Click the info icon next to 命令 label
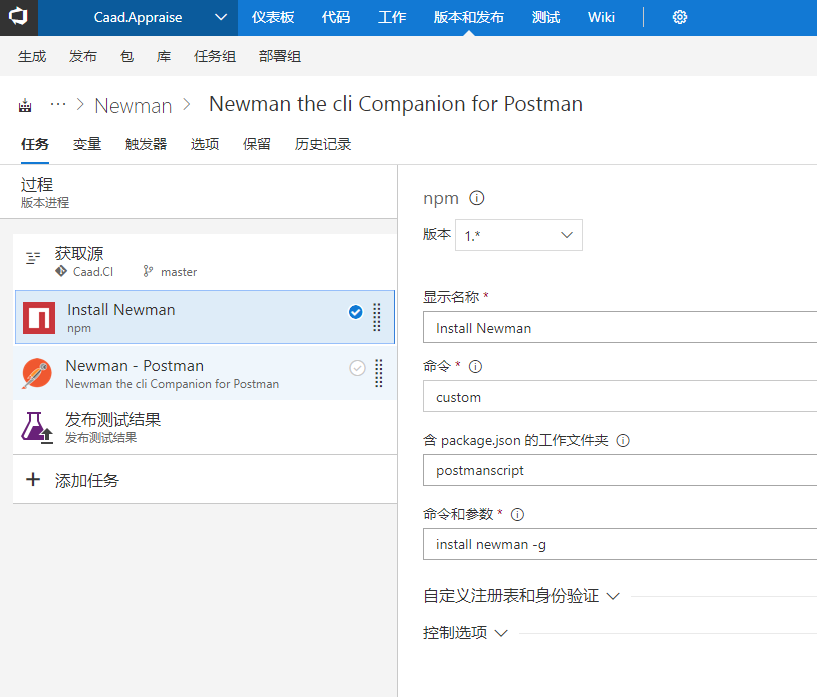Viewport: 817px width, 697px height. pos(475,366)
